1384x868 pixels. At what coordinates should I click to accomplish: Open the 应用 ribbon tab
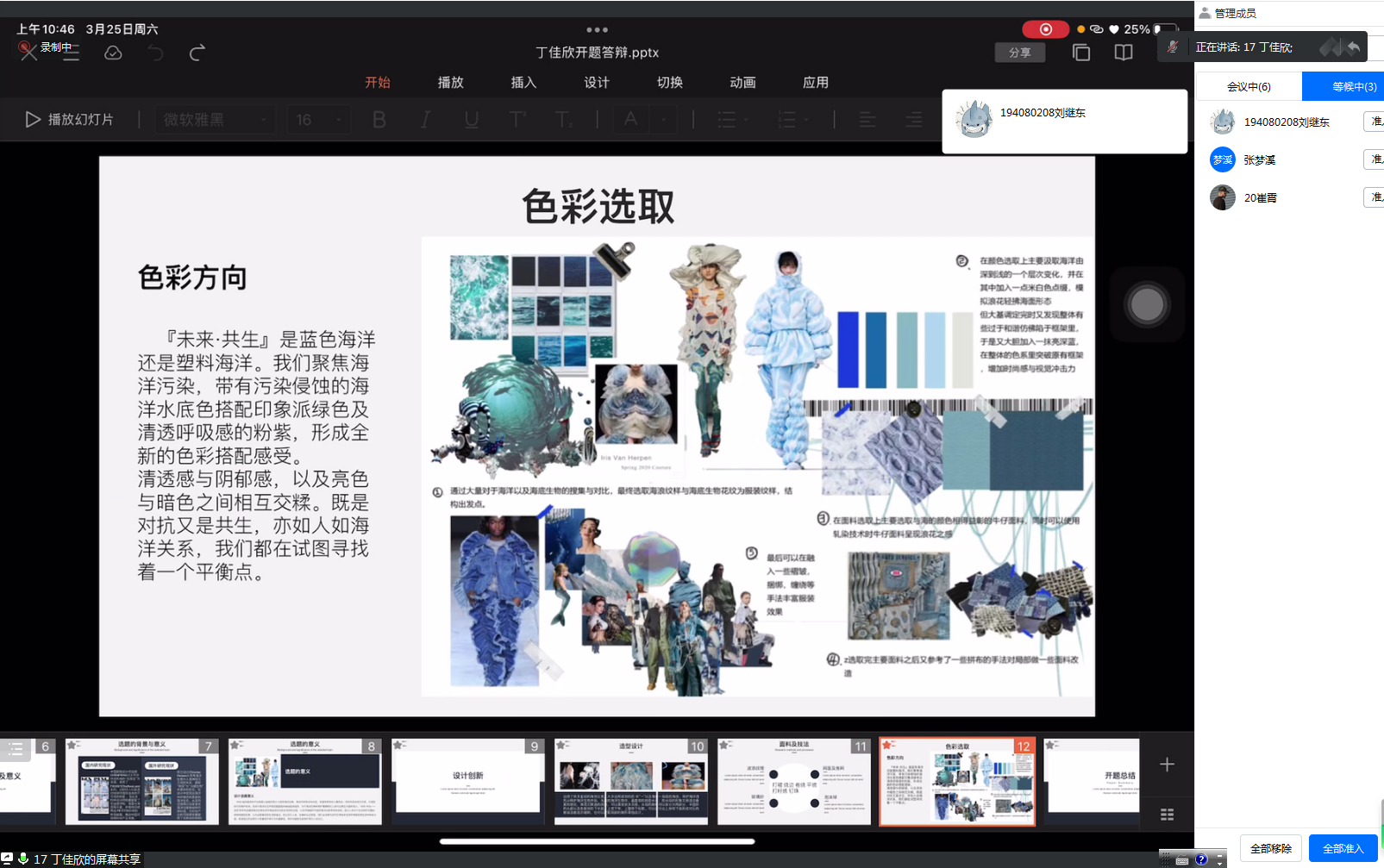pos(816,83)
